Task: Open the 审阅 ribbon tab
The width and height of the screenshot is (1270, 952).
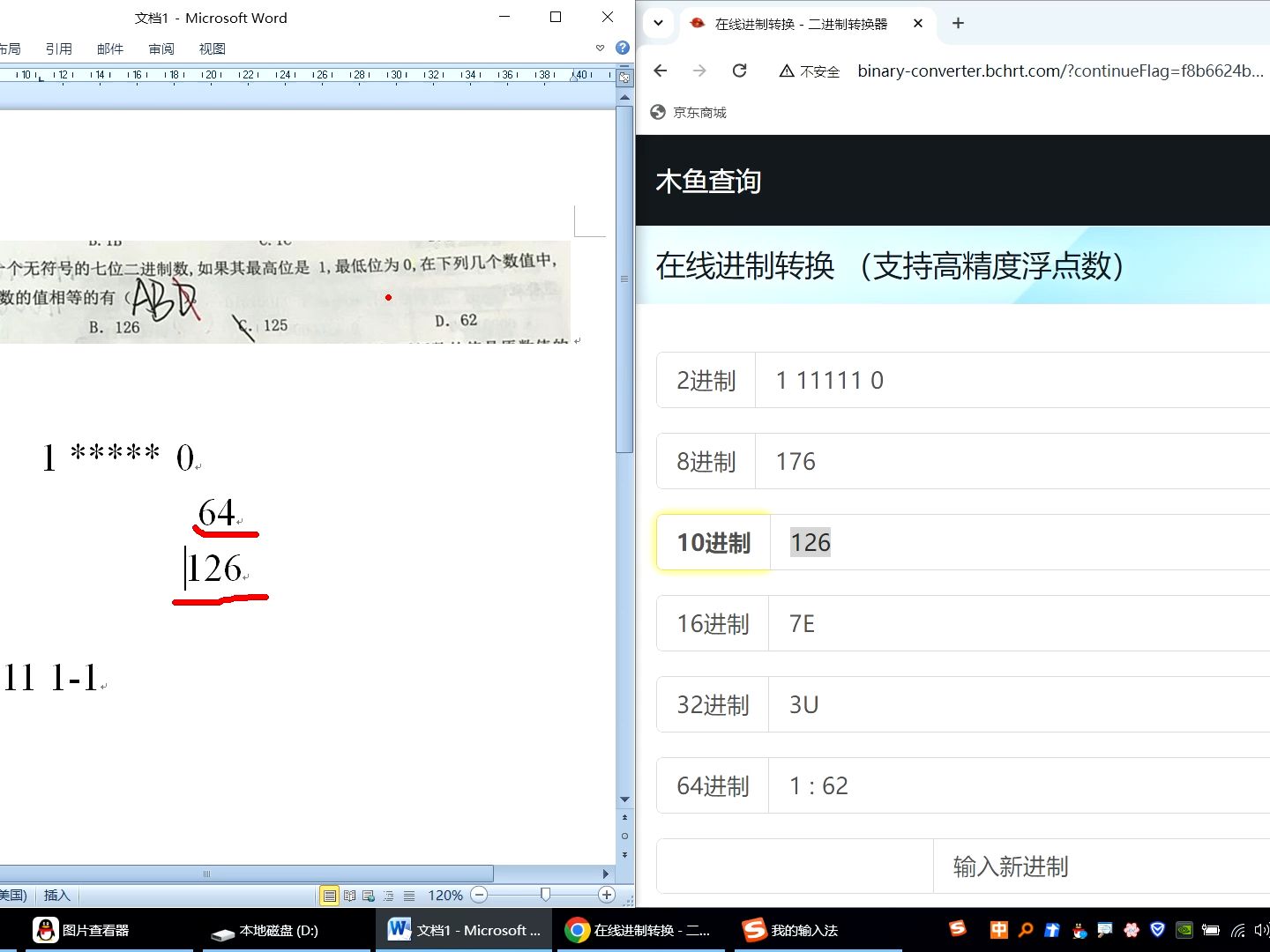Action: point(161,48)
